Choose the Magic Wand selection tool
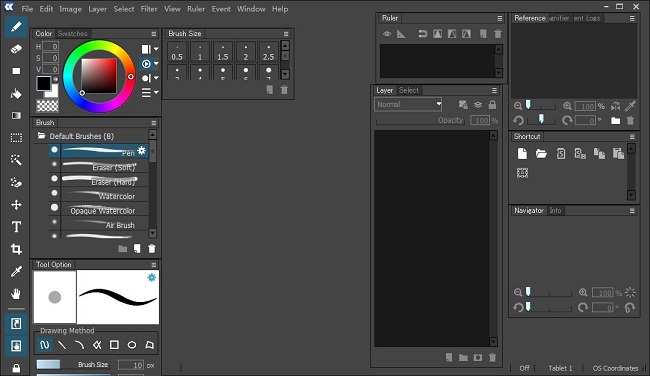650x376 pixels. point(16,160)
